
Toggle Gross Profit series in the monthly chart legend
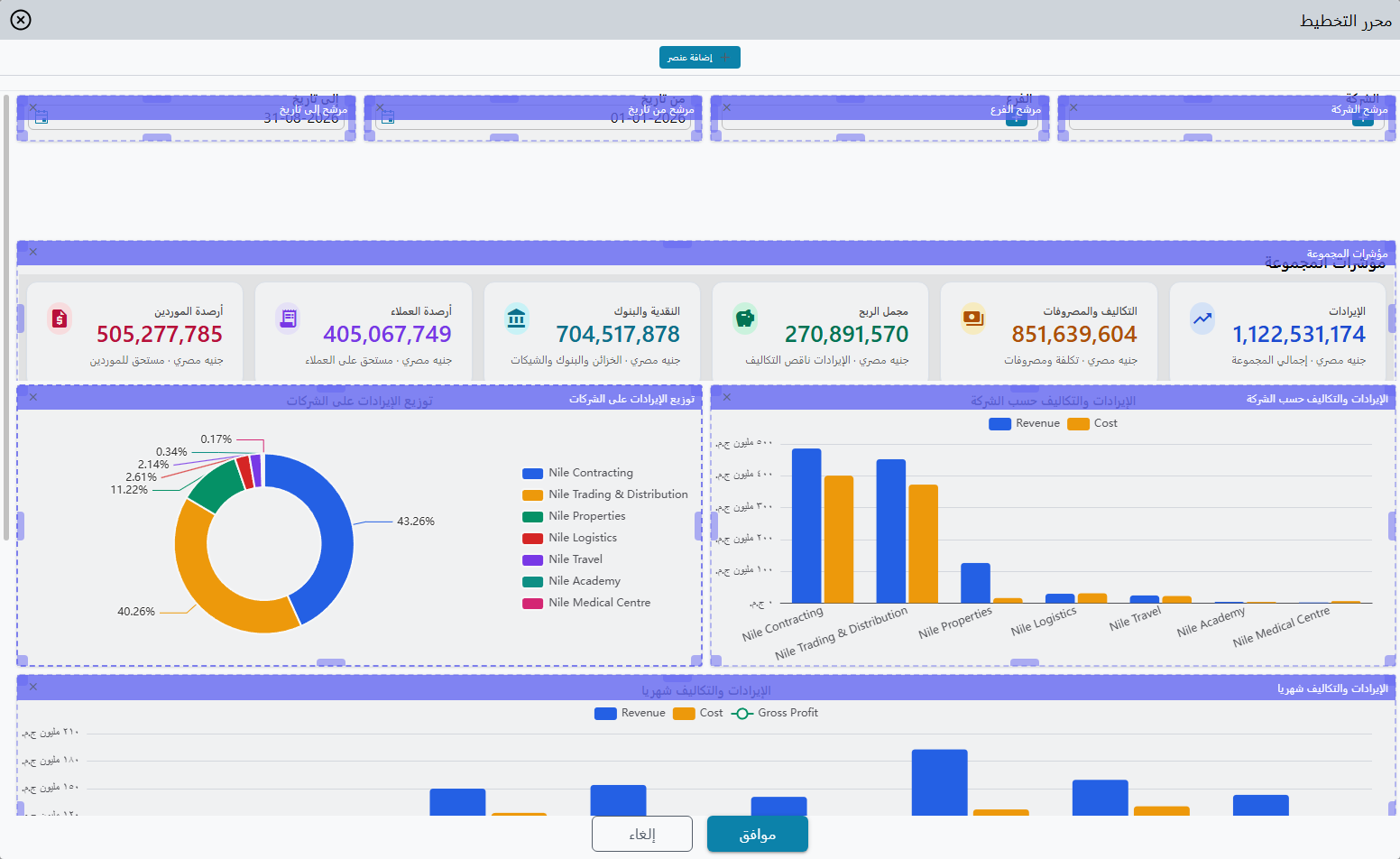(x=775, y=713)
